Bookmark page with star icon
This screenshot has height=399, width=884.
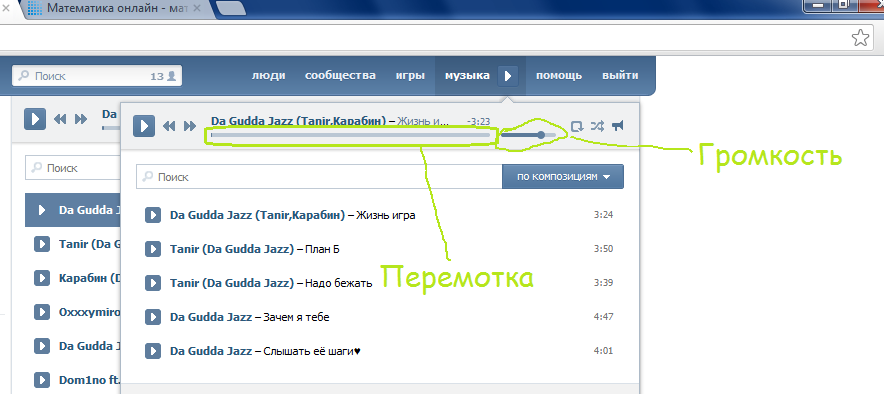(860, 38)
